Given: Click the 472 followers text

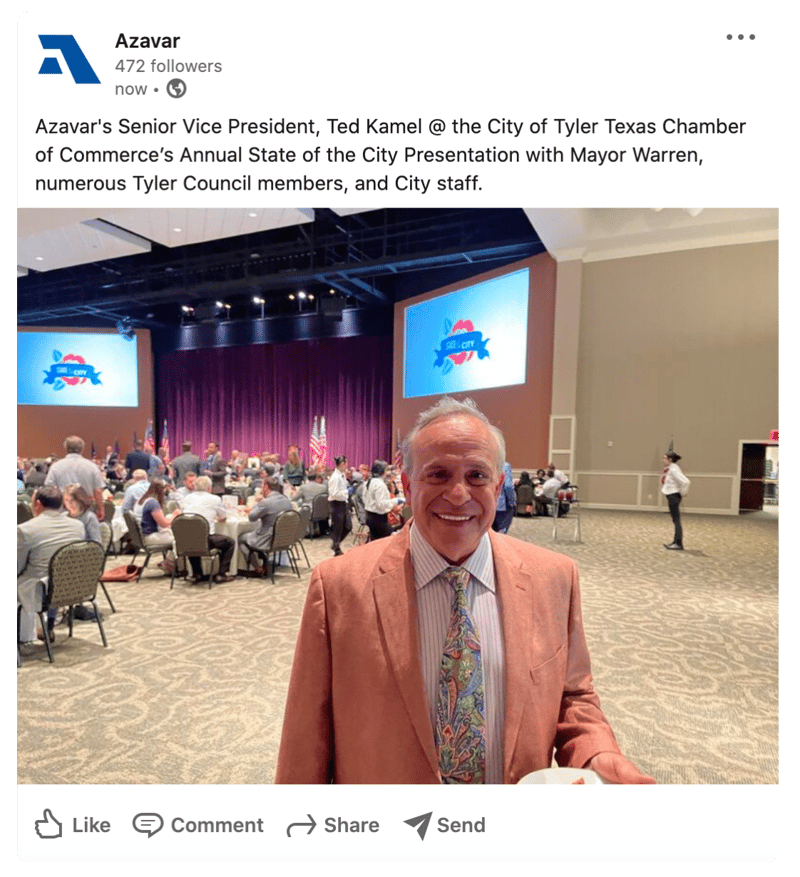Looking at the screenshot, I should pos(168,66).
